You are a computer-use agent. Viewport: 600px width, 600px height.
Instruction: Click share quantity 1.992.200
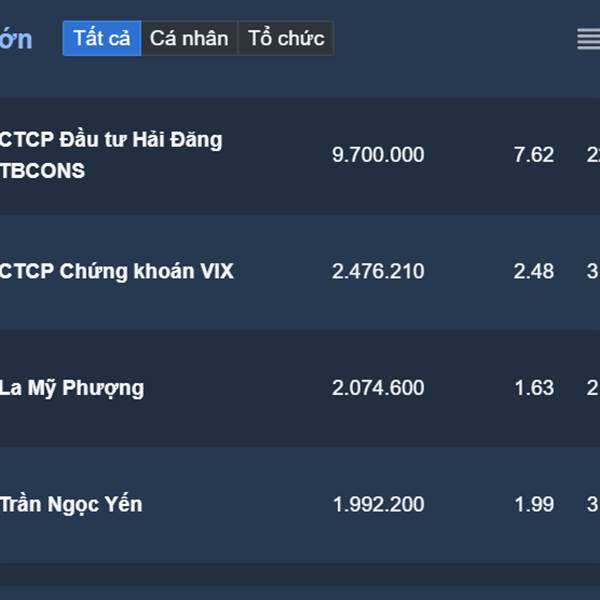(x=378, y=504)
